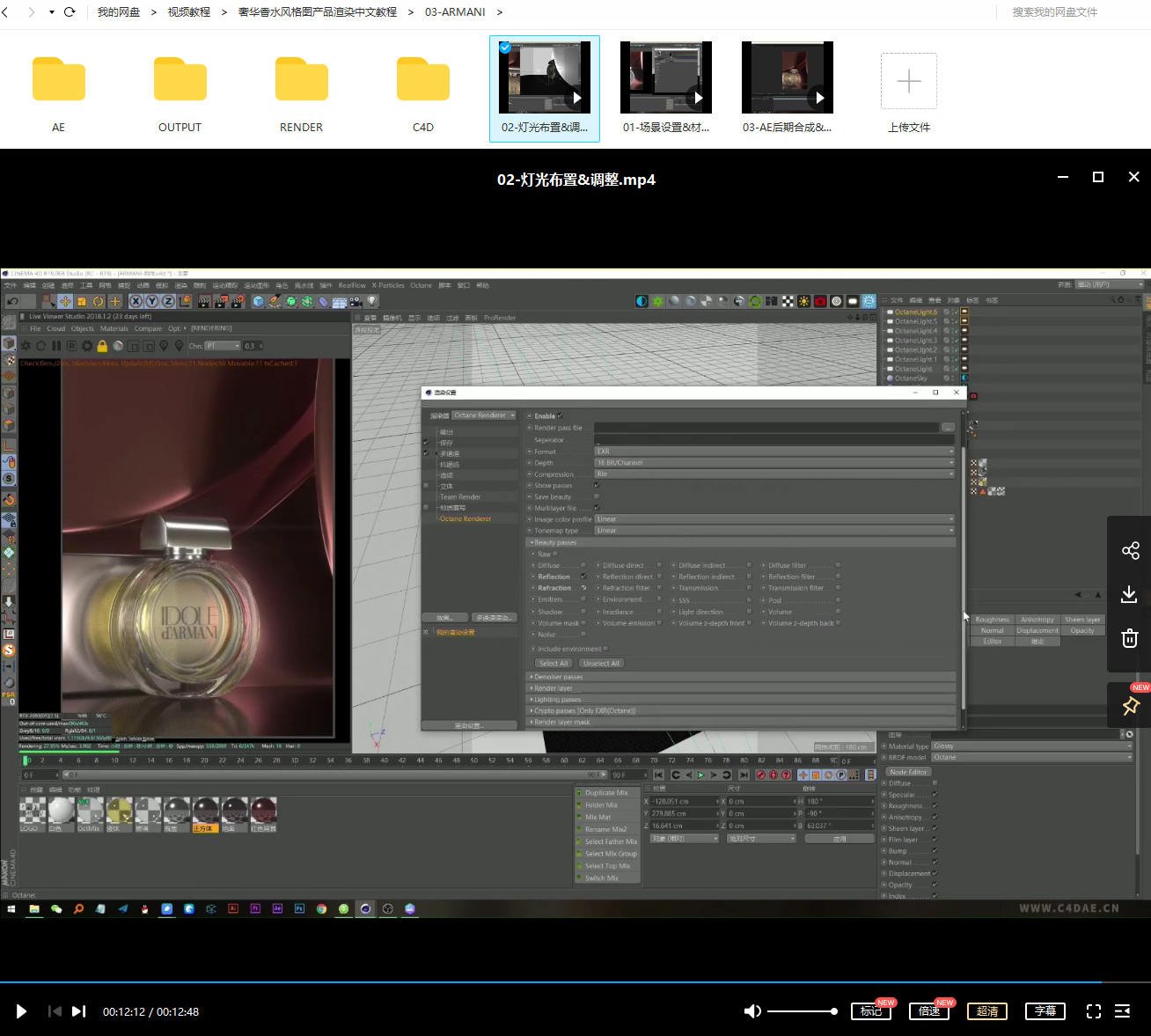Switch to the ProRender tab above the viewport
The width and height of the screenshot is (1151, 1036).
tap(499, 318)
